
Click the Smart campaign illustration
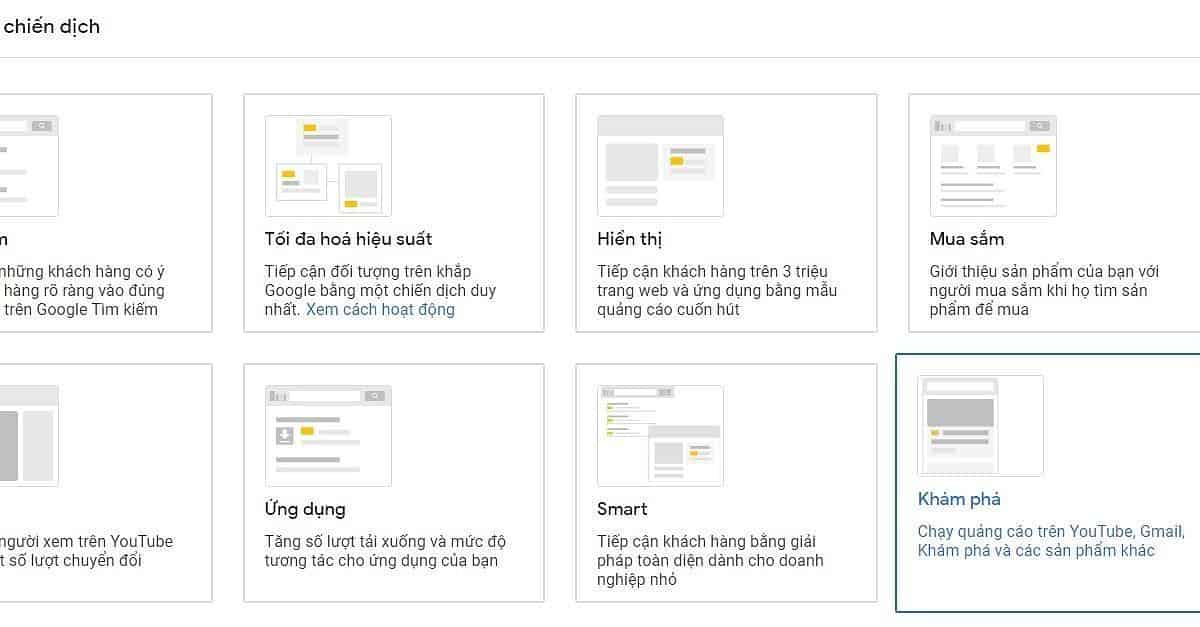pyautogui.click(x=660, y=436)
